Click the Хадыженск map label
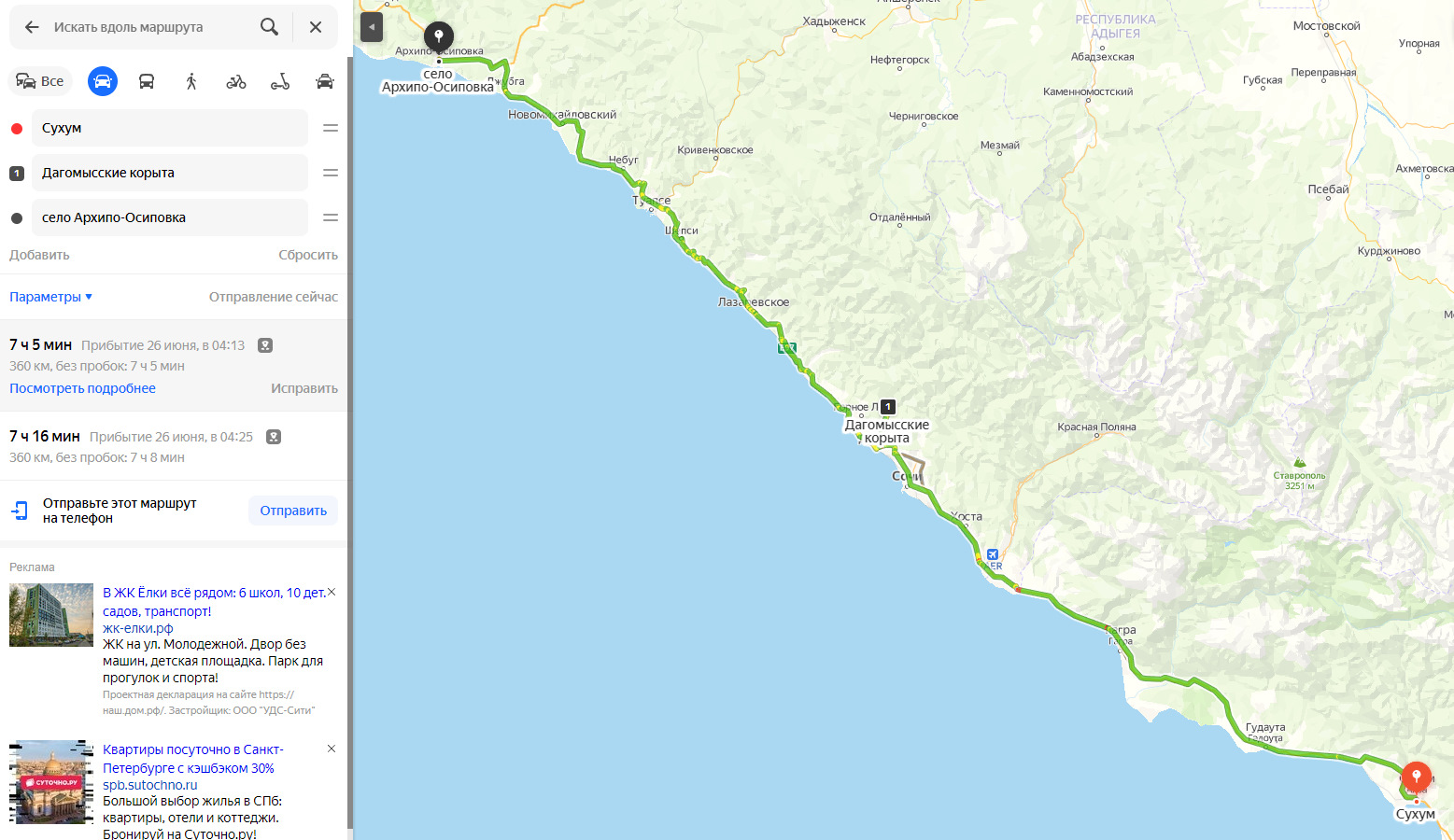The image size is (1454, 840). point(834,21)
